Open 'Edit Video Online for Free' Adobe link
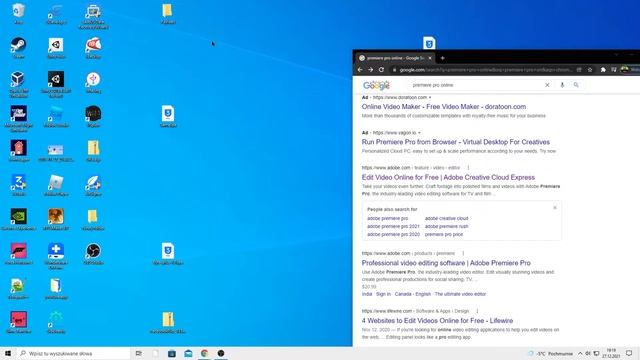The width and height of the screenshot is (640, 360). click(x=448, y=178)
